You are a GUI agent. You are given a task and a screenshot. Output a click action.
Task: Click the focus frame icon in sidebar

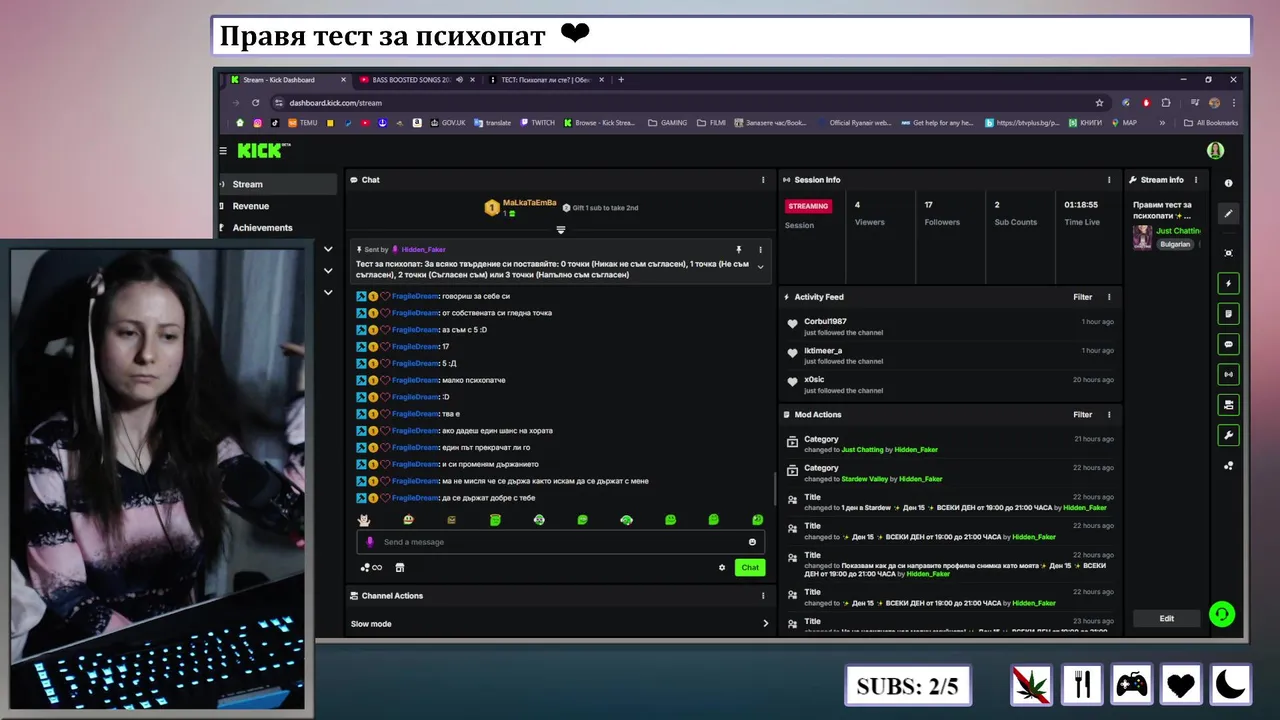(1229, 253)
